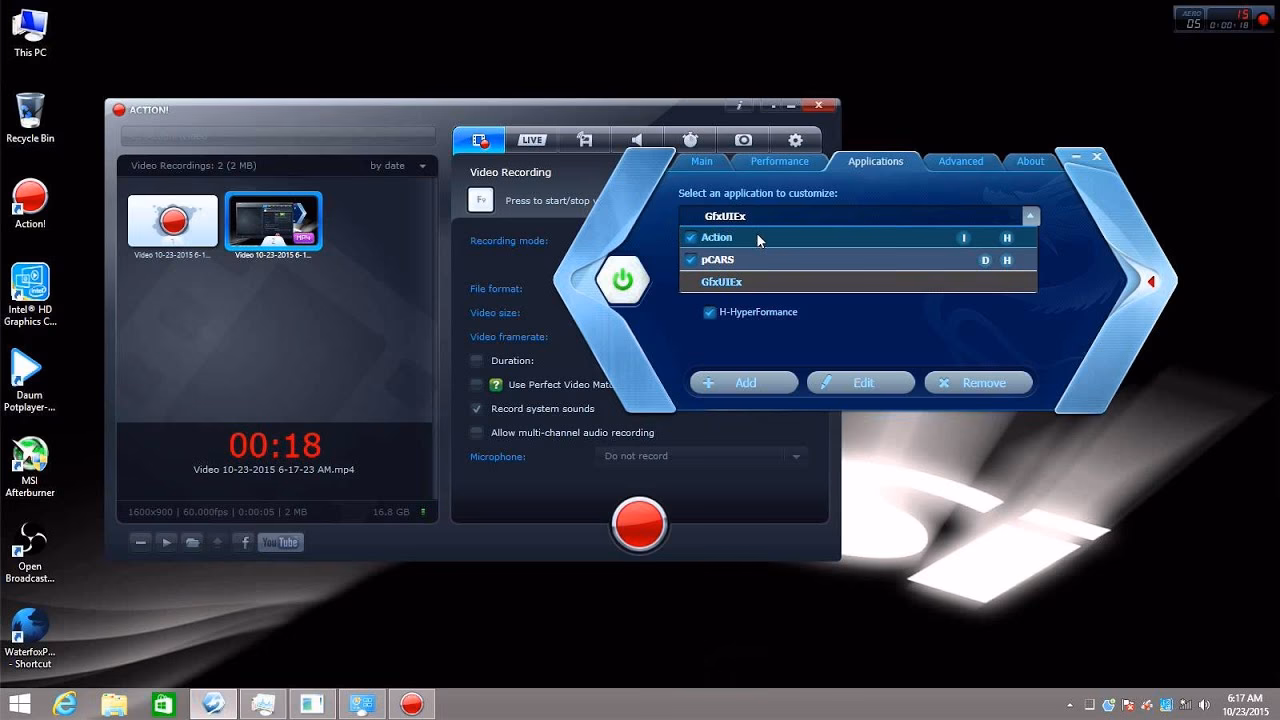Open This PC desktop icon

pyautogui.click(x=30, y=33)
